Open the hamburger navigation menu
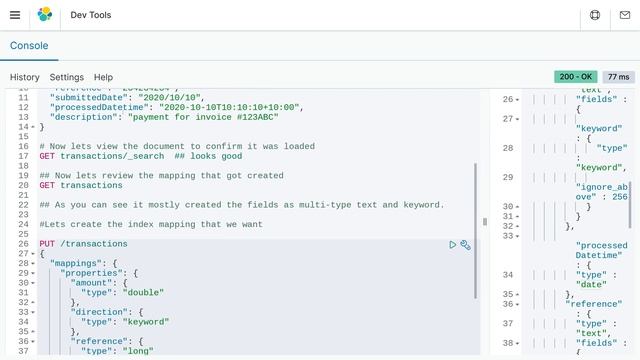The height and width of the screenshot is (360, 640). point(15,15)
